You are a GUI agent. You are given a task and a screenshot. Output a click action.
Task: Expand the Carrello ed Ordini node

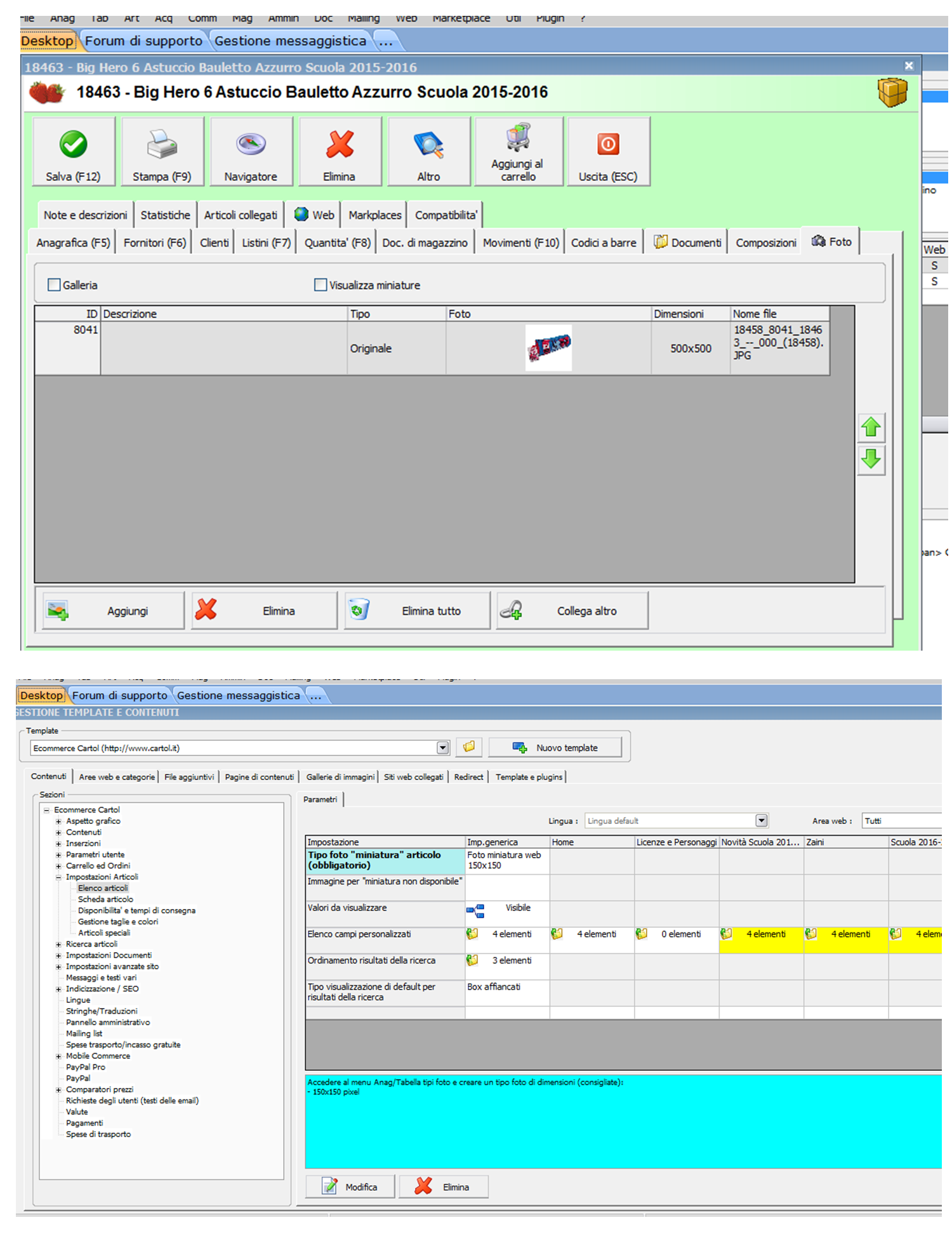coord(58,866)
